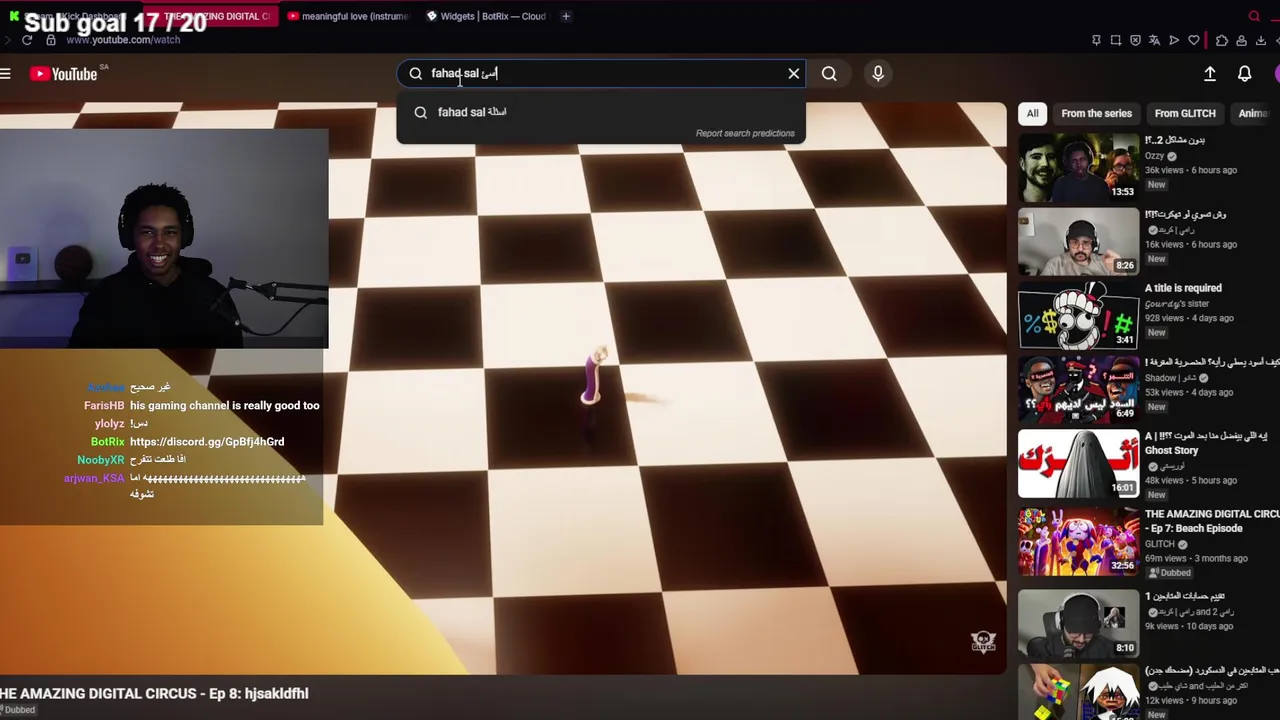1280x720 pixels.
Task: Start voice search with microphone
Action: [x=878, y=73]
